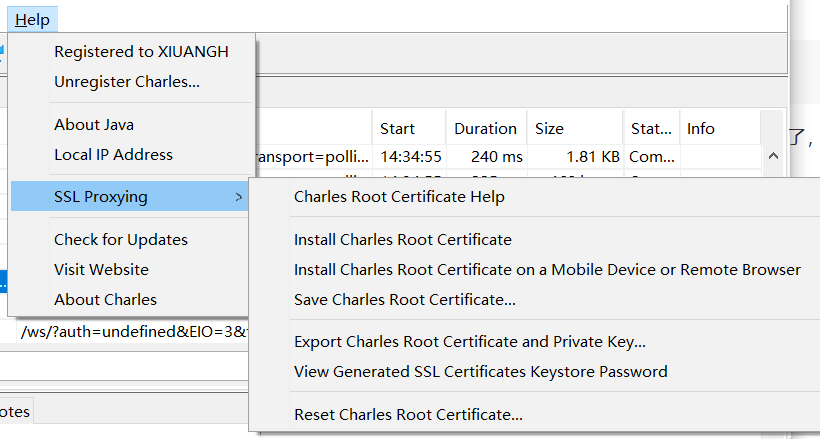This screenshot has height=439, width=820.
Task: Install certificate on Mobile Device or Remote Browser
Action: 547,270
